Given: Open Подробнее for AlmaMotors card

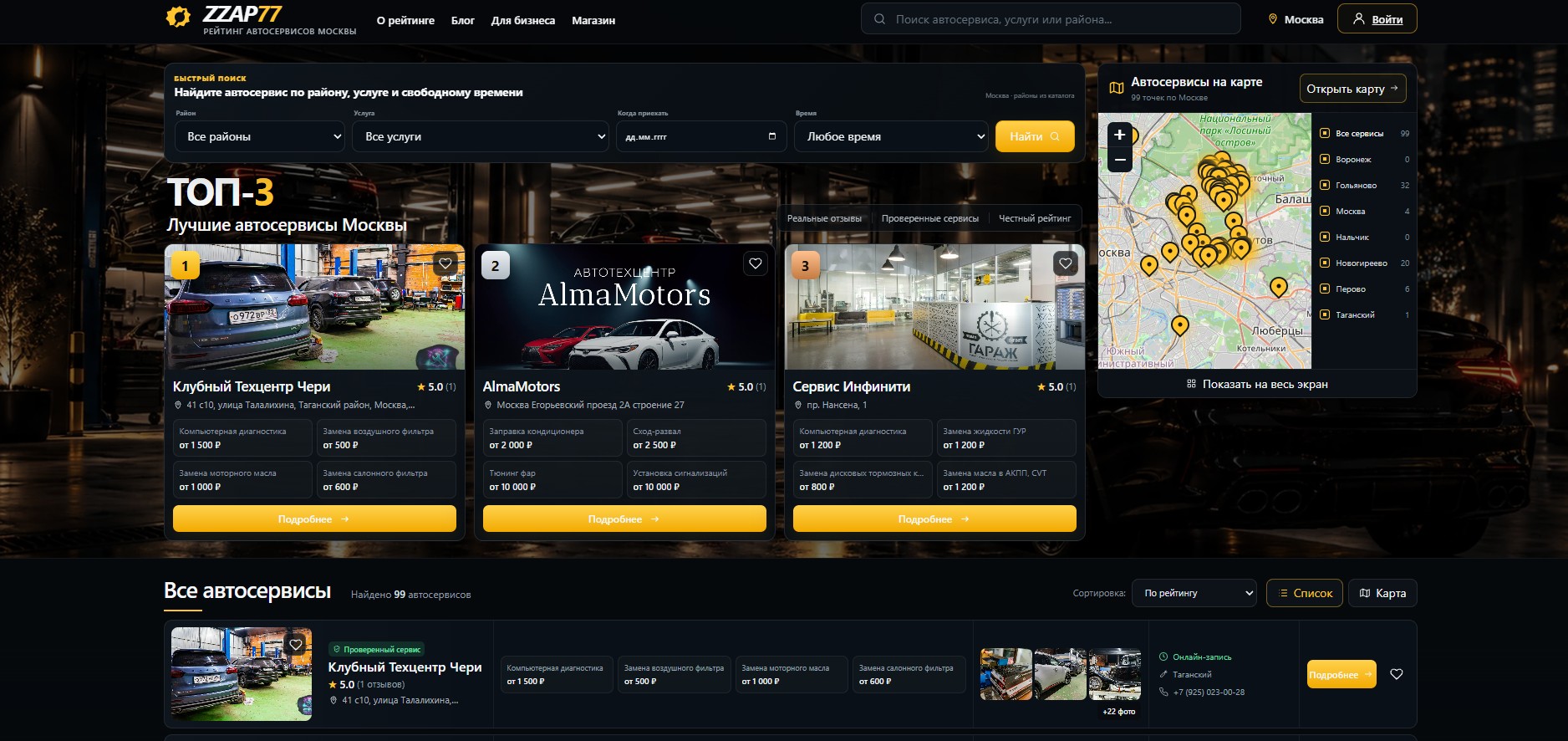Looking at the screenshot, I should point(624,519).
